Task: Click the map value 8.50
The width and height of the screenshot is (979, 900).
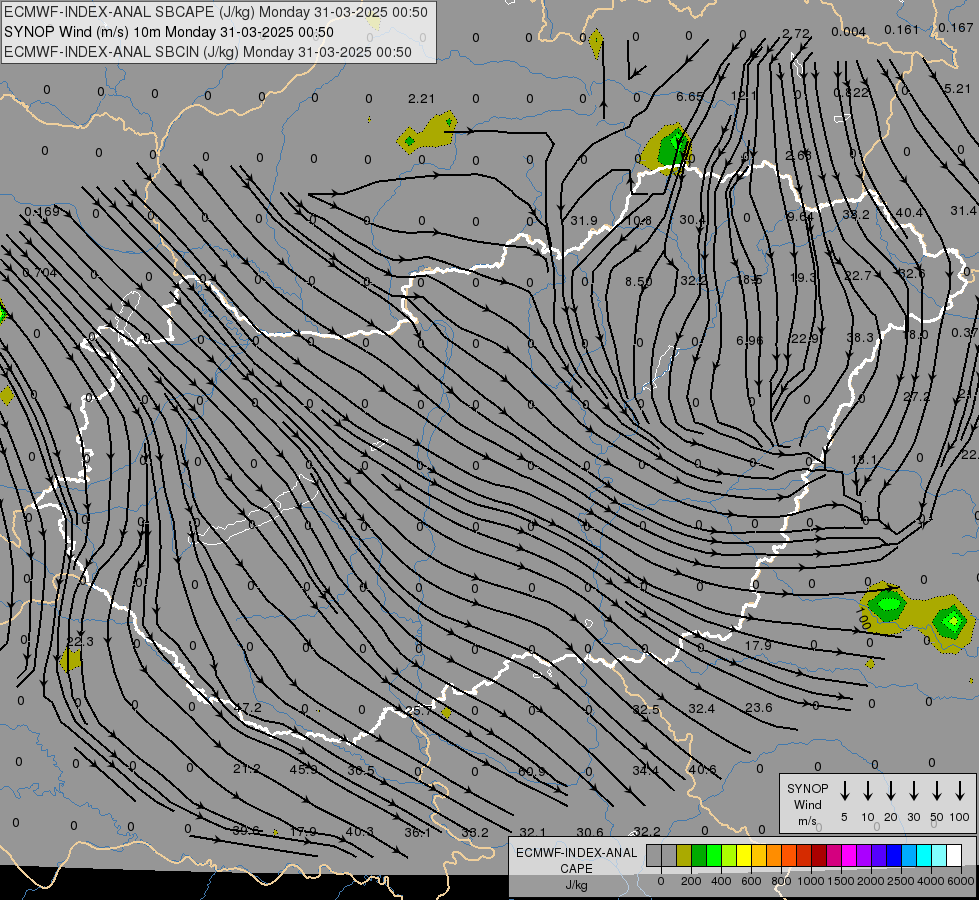Action: [638, 282]
